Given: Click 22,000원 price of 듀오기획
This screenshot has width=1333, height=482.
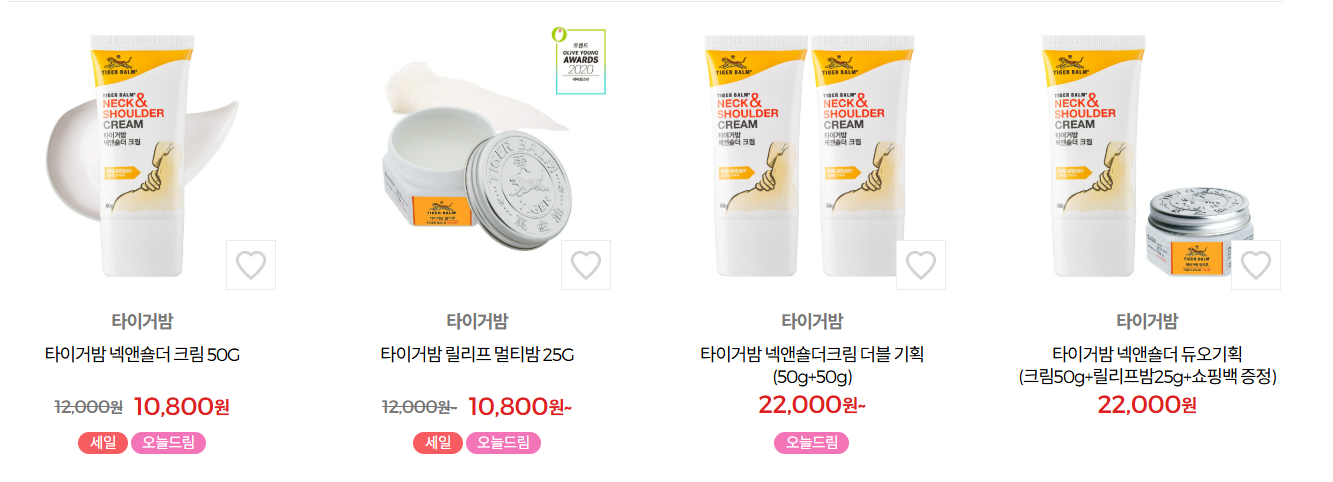Looking at the screenshot, I should click(x=1147, y=404).
